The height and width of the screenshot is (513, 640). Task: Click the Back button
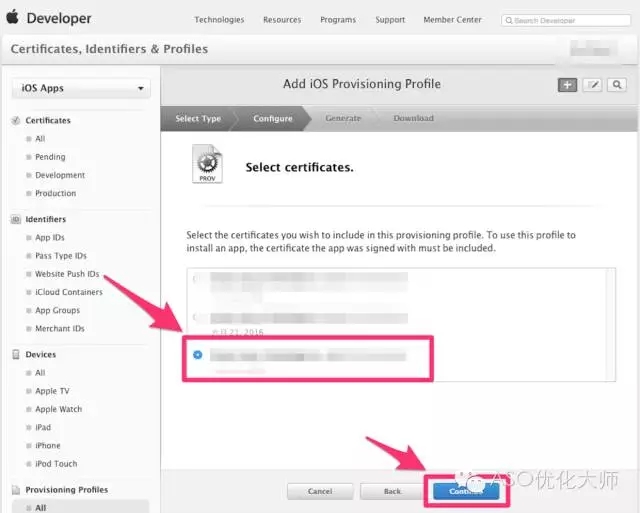pos(392,491)
